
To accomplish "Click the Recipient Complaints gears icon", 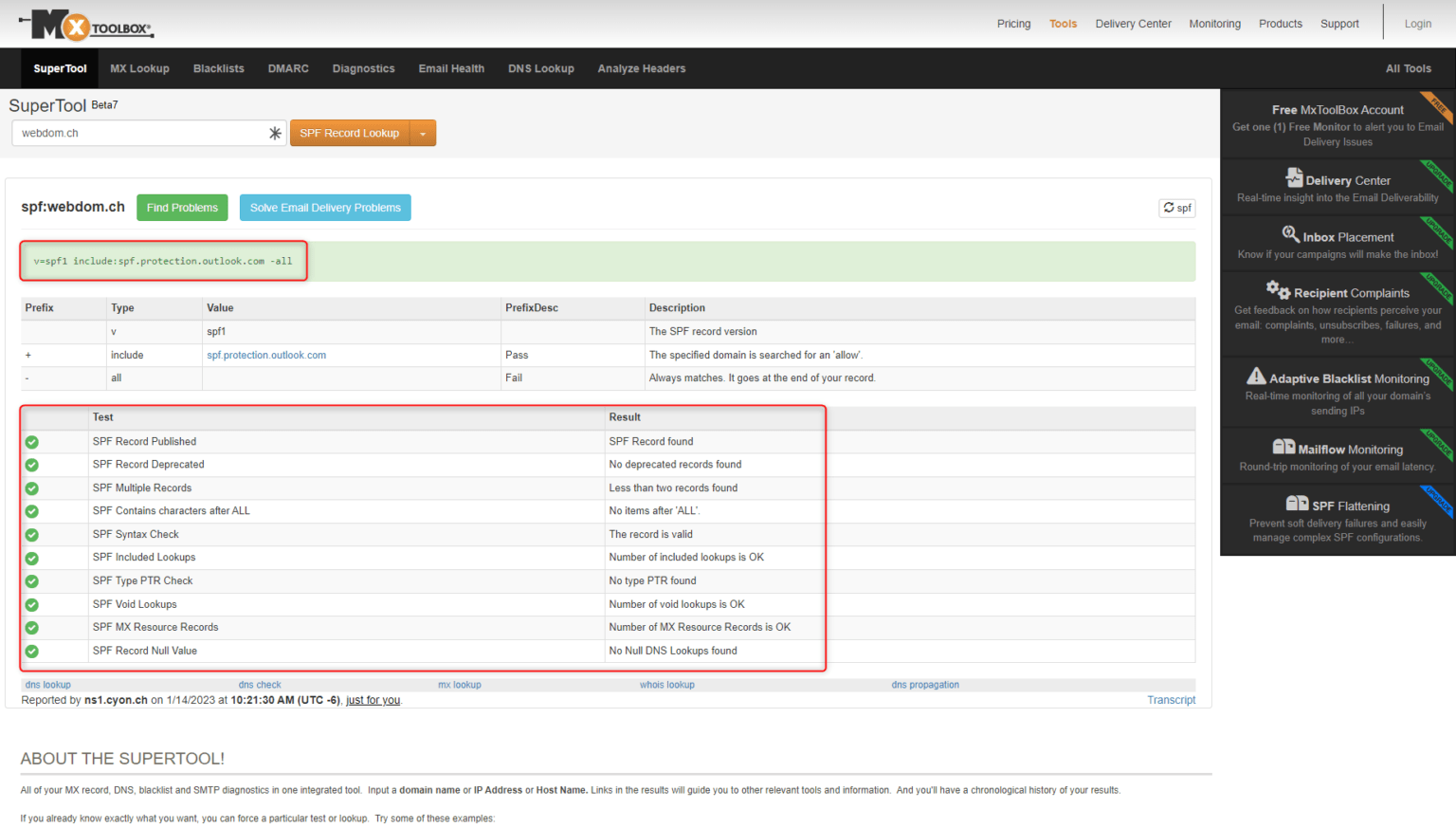I will [1277, 290].
